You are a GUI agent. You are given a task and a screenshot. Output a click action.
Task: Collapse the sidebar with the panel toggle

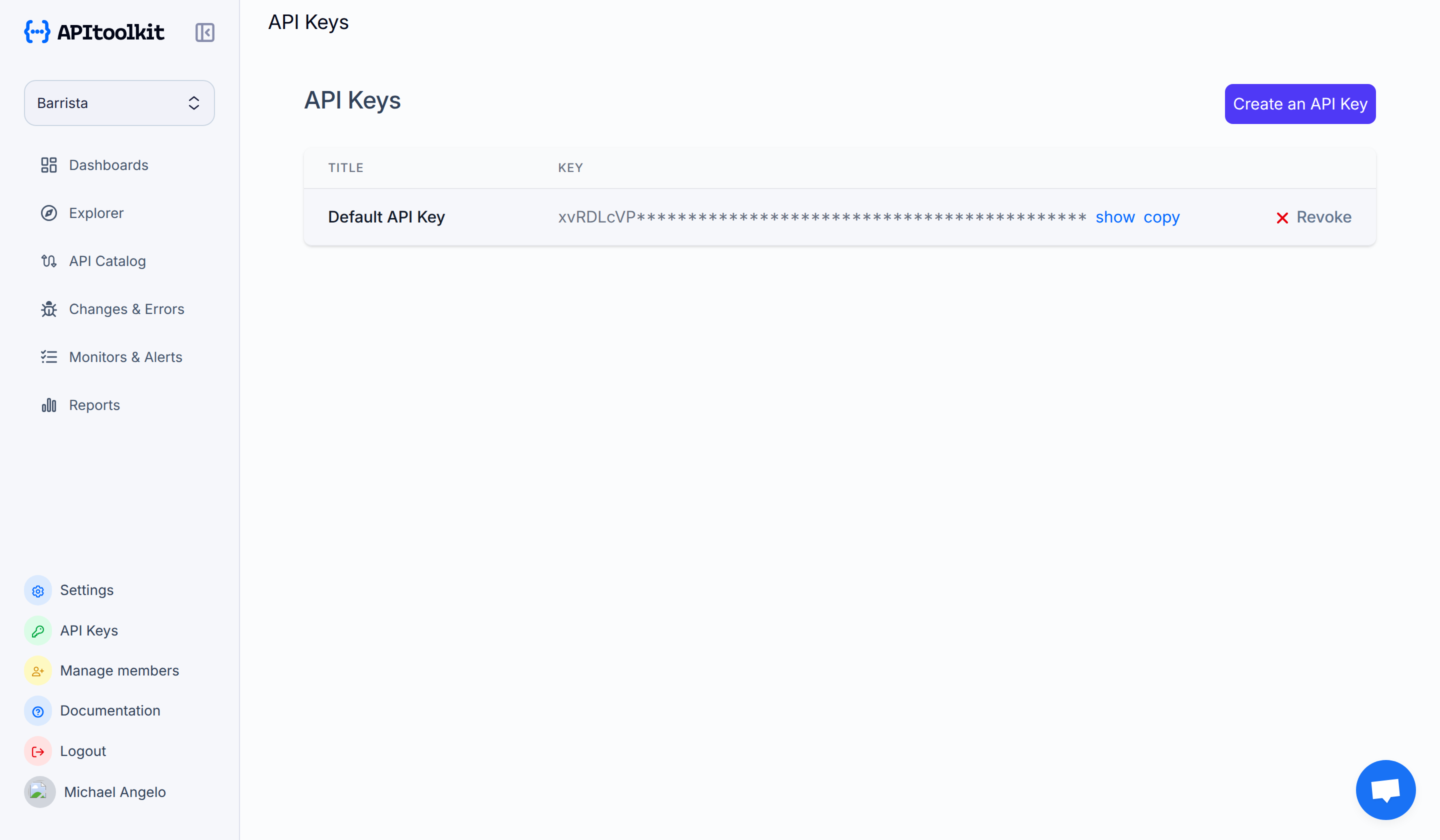pyautogui.click(x=204, y=32)
